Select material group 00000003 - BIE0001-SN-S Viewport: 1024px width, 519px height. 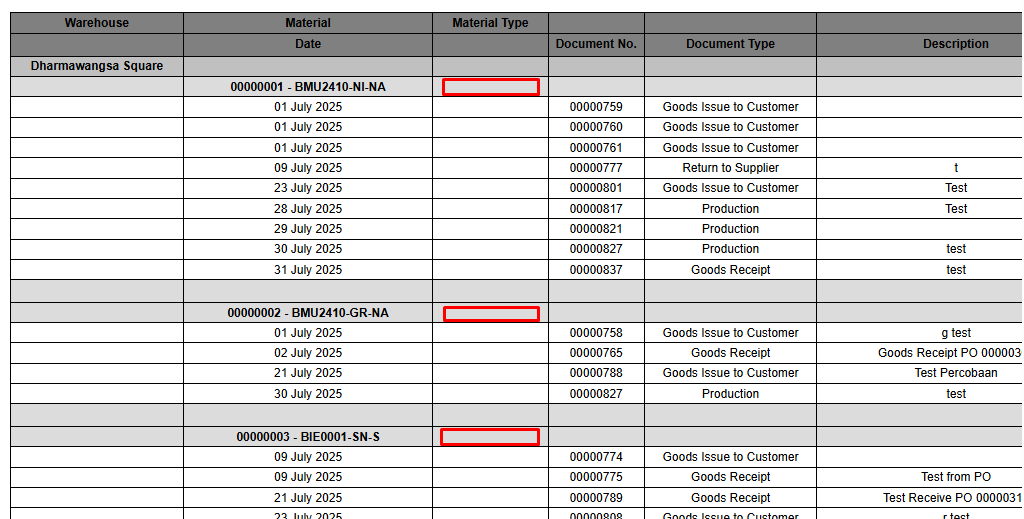click(x=308, y=437)
